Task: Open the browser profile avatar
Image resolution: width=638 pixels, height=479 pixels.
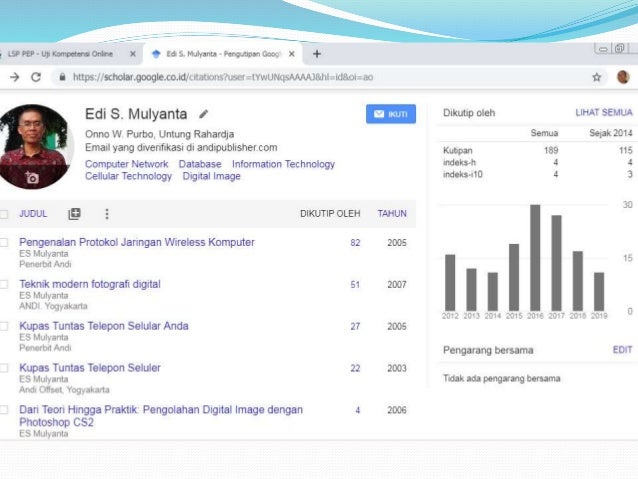Action: 623,77
